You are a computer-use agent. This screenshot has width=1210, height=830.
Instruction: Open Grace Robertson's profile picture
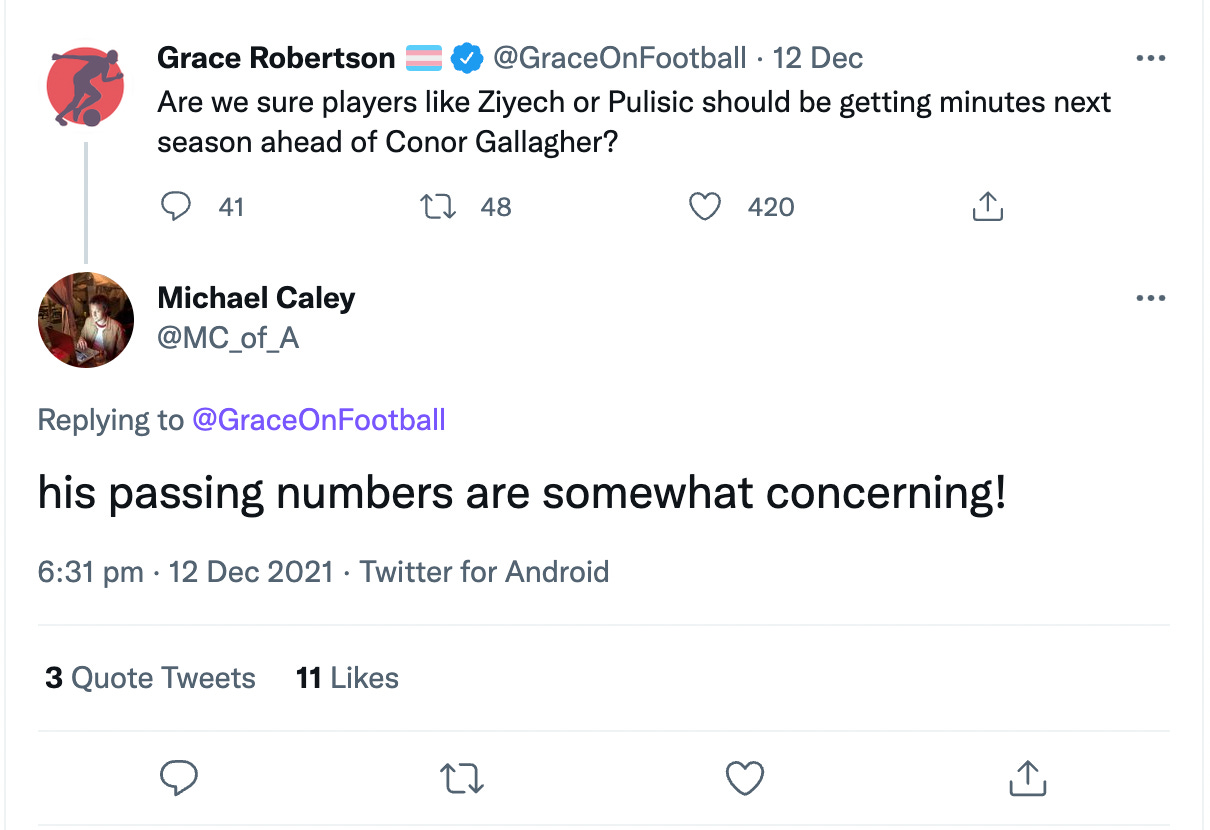tap(86, 86)
